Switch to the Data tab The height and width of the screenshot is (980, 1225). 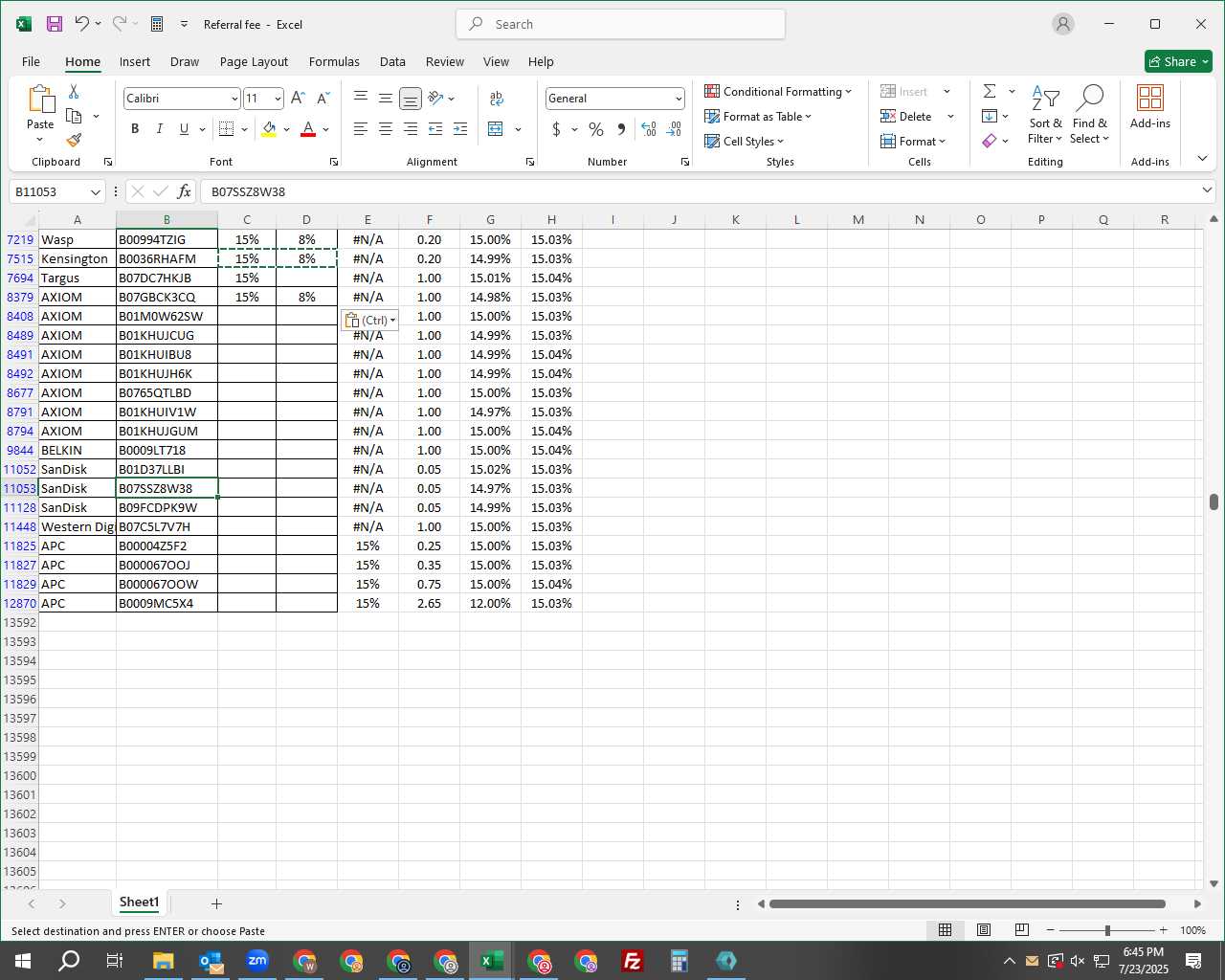point(392,61)
